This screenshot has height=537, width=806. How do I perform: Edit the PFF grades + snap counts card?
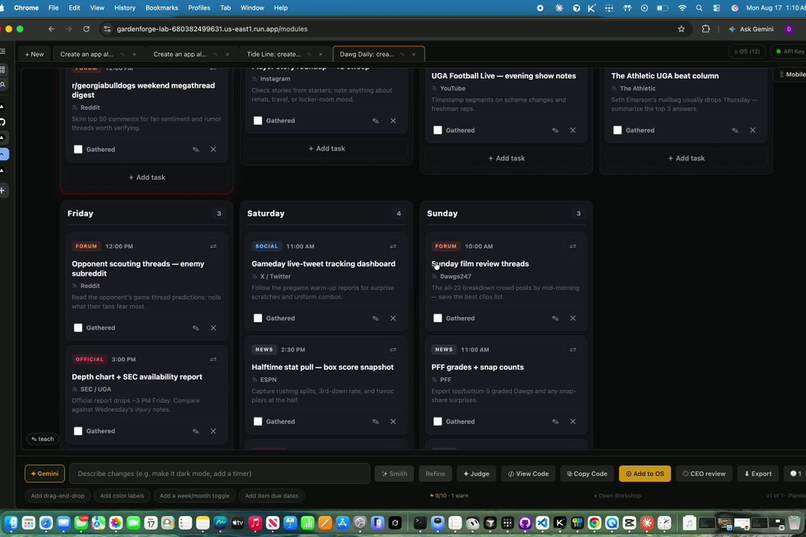(x=555, y=422)
